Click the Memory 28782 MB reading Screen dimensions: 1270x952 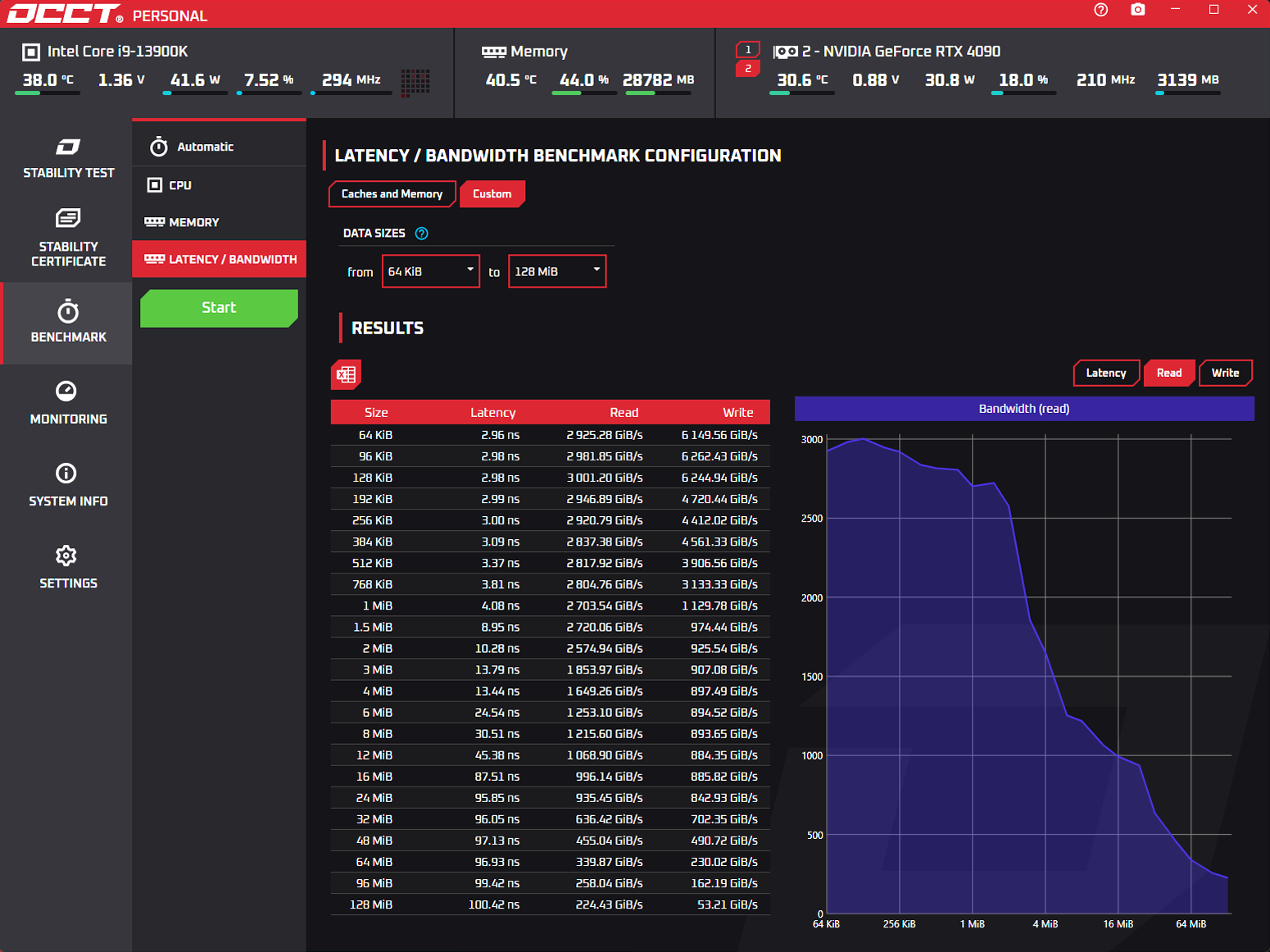coord(658,80)
